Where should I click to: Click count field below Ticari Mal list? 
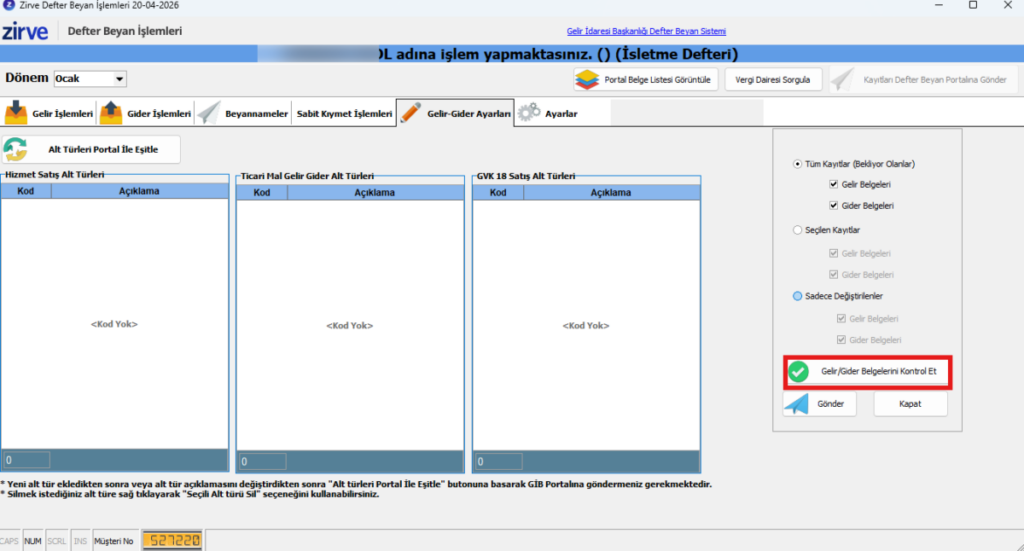tap(263, 462)
